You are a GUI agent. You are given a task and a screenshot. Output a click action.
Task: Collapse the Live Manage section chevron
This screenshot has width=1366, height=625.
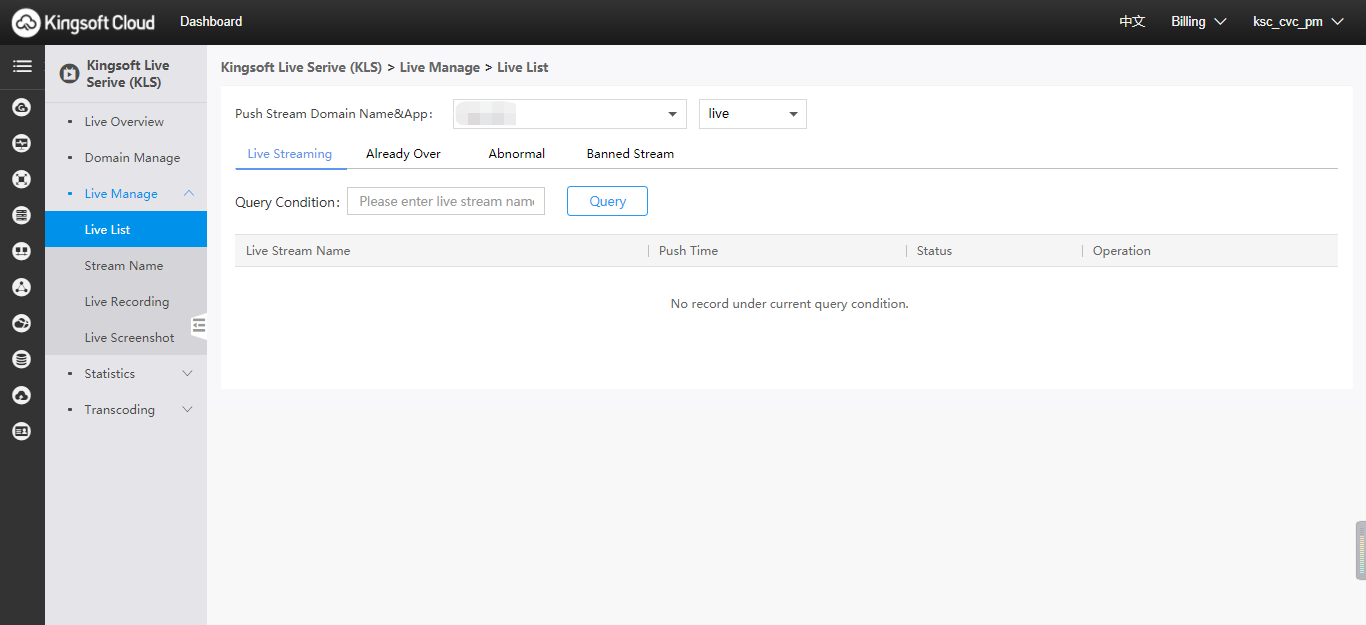(x=188, y=194)
